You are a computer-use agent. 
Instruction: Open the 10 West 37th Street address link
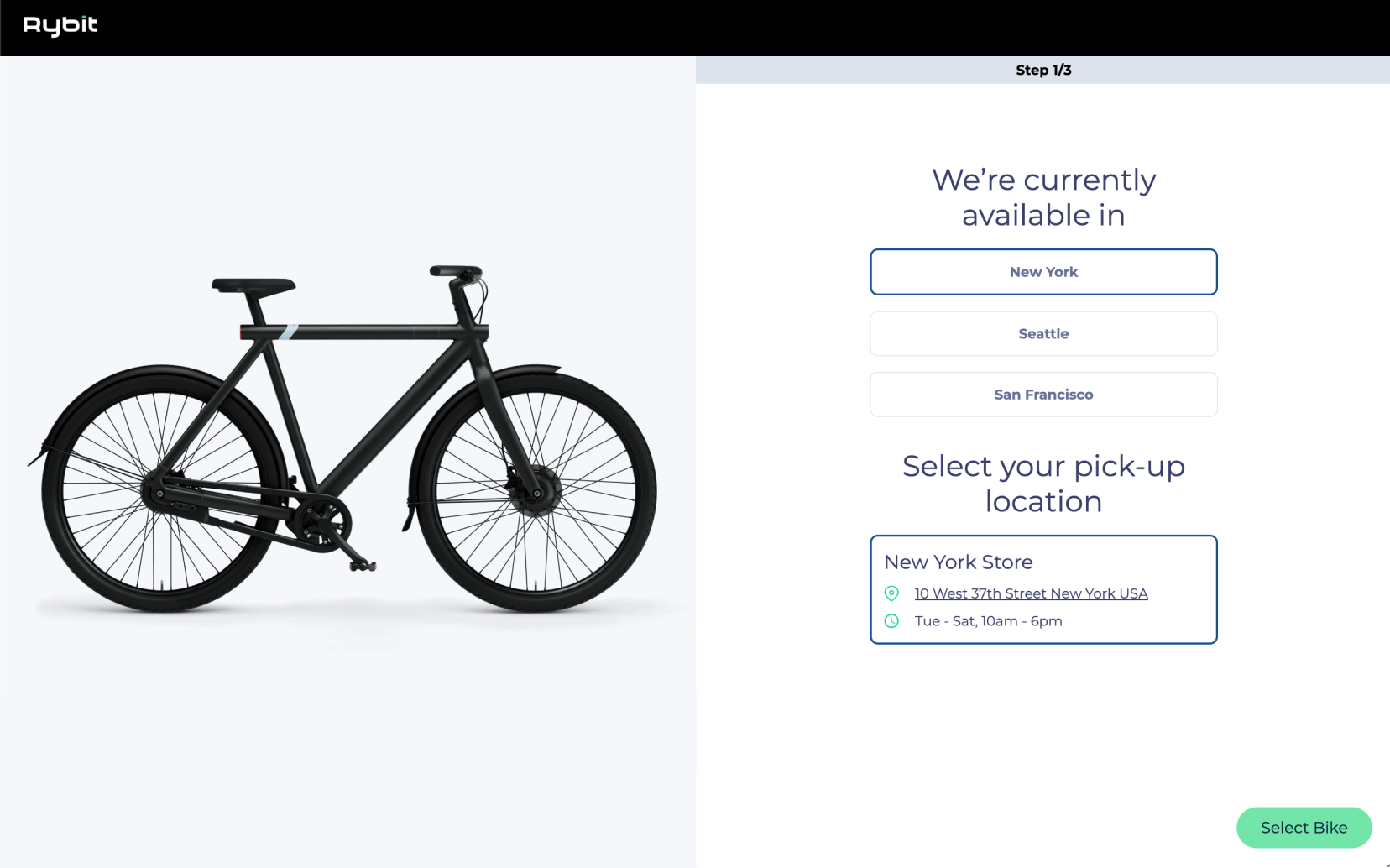click(x=1031, y=593)
